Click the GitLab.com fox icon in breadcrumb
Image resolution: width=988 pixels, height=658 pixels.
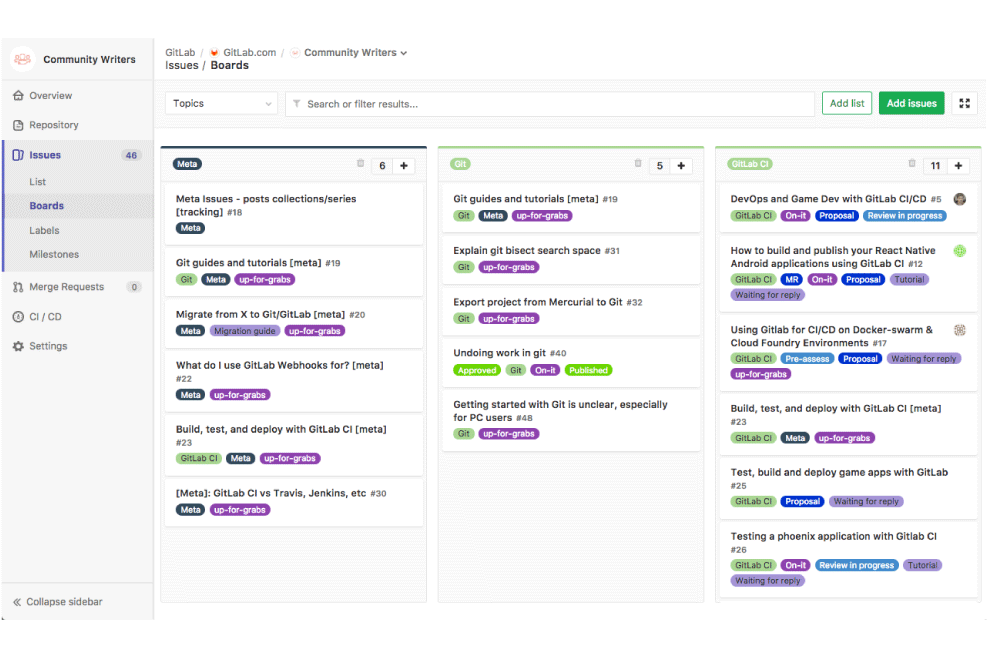(214, 52)
